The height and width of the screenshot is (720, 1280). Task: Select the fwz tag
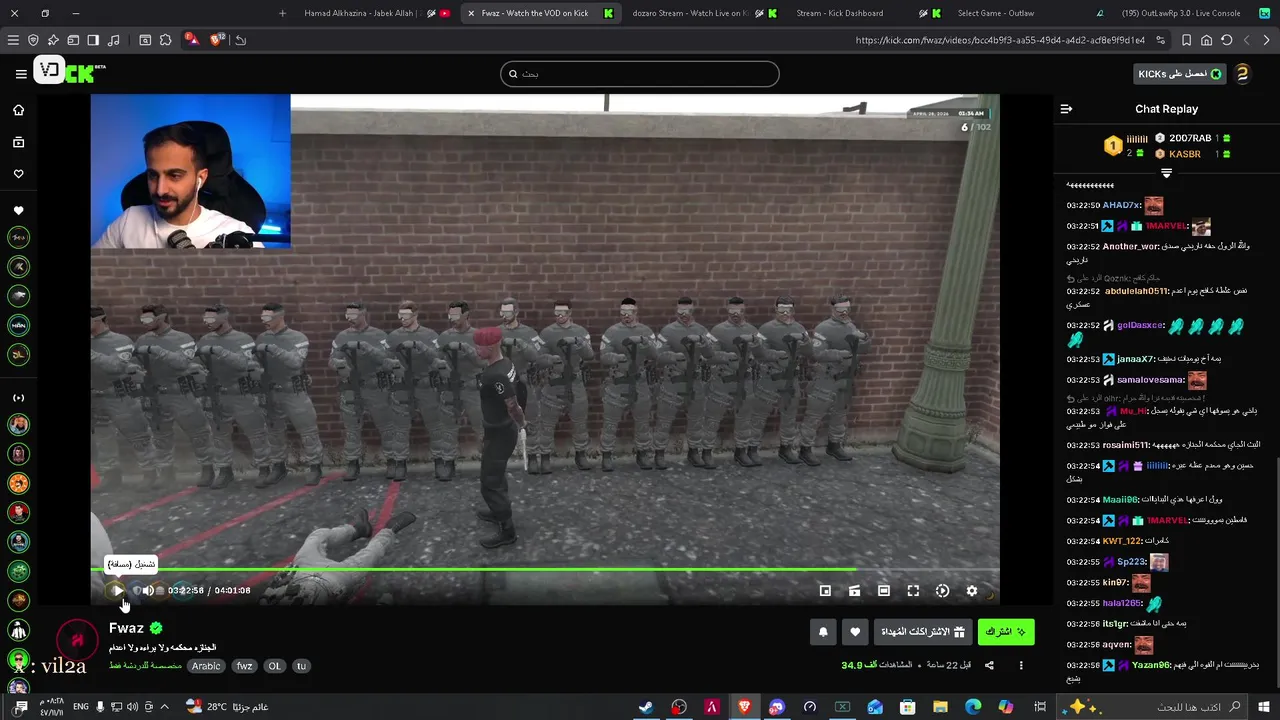[244, 666]
